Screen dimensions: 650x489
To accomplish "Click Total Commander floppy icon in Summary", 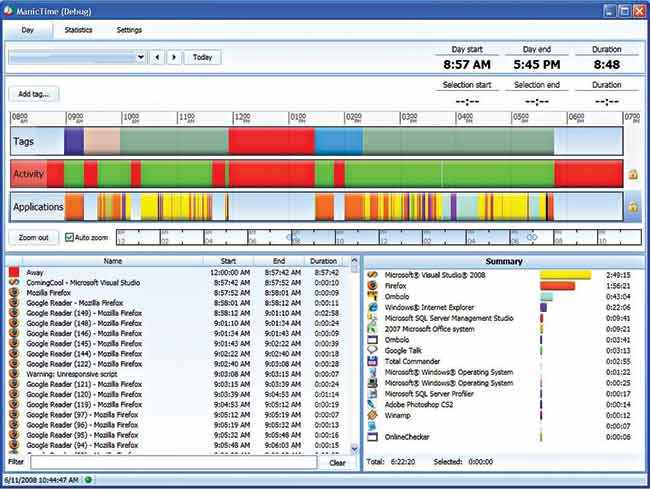I will point(372,361).
